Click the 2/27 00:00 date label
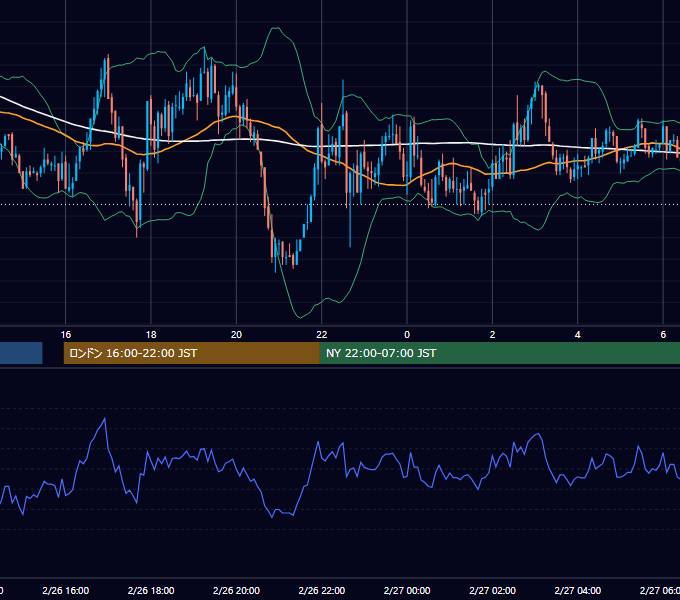Screen dimensions: 680x600 tap(407, 590)
